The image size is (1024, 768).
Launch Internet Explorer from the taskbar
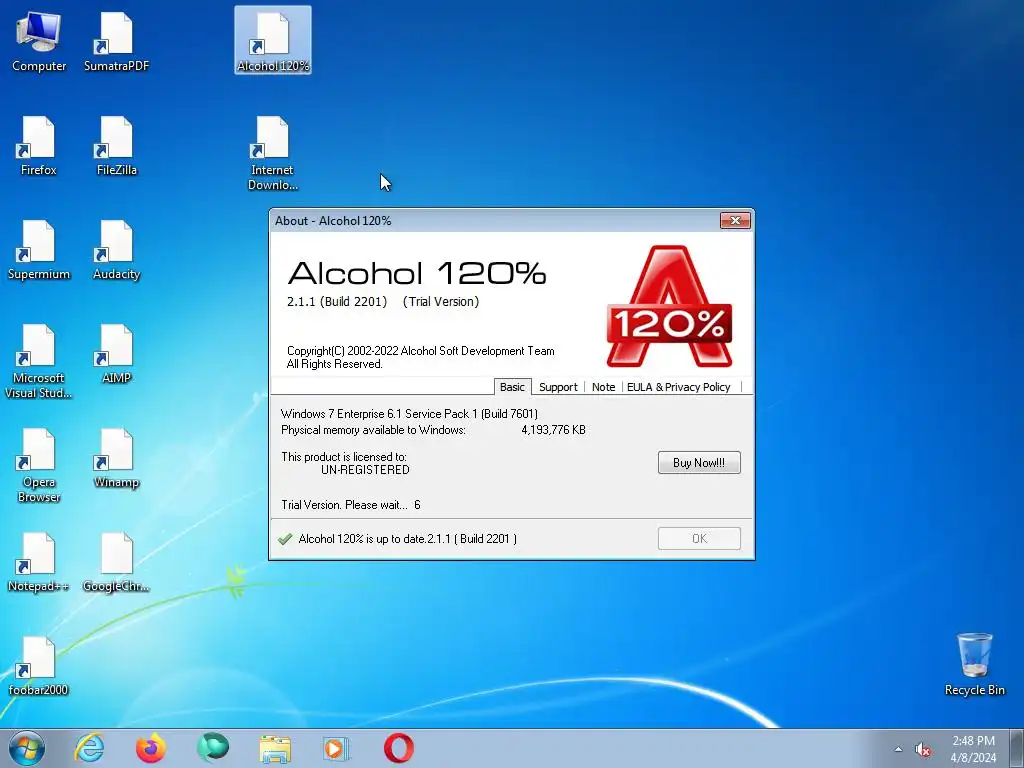[x=89, y=748]
